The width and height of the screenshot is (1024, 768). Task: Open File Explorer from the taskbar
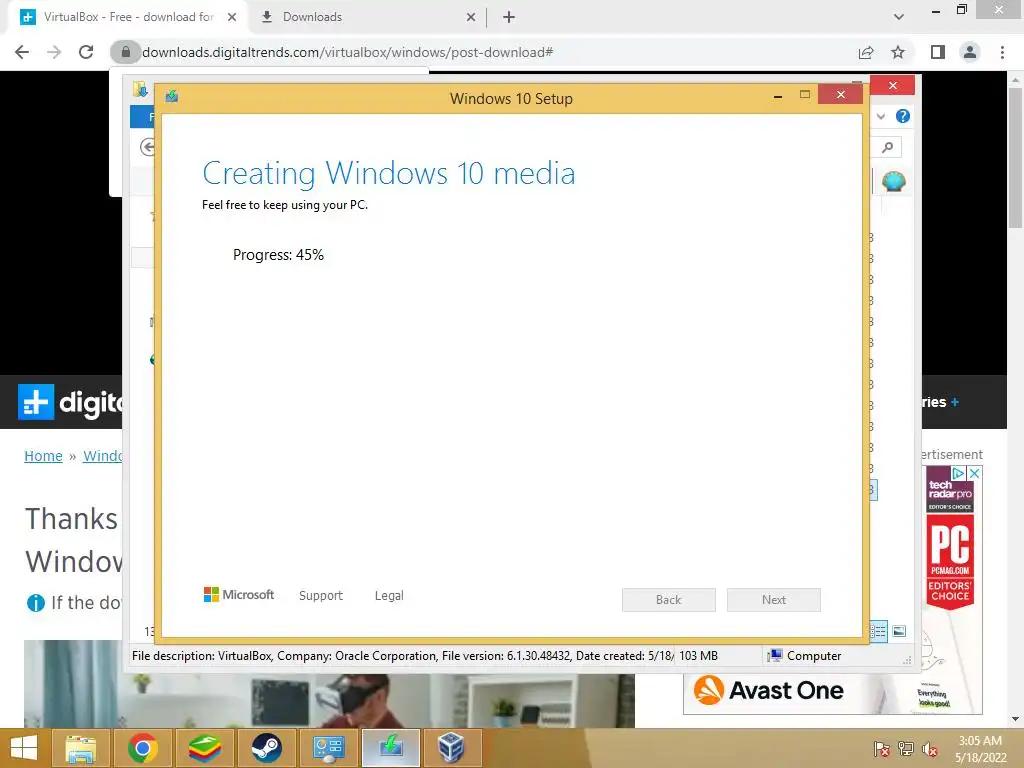click(x=80, y=748)
